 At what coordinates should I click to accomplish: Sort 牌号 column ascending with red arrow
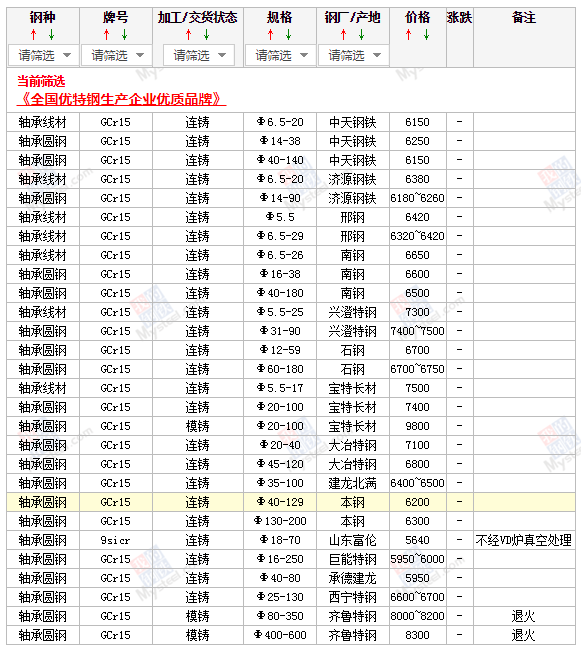click(x=107, y=35)
